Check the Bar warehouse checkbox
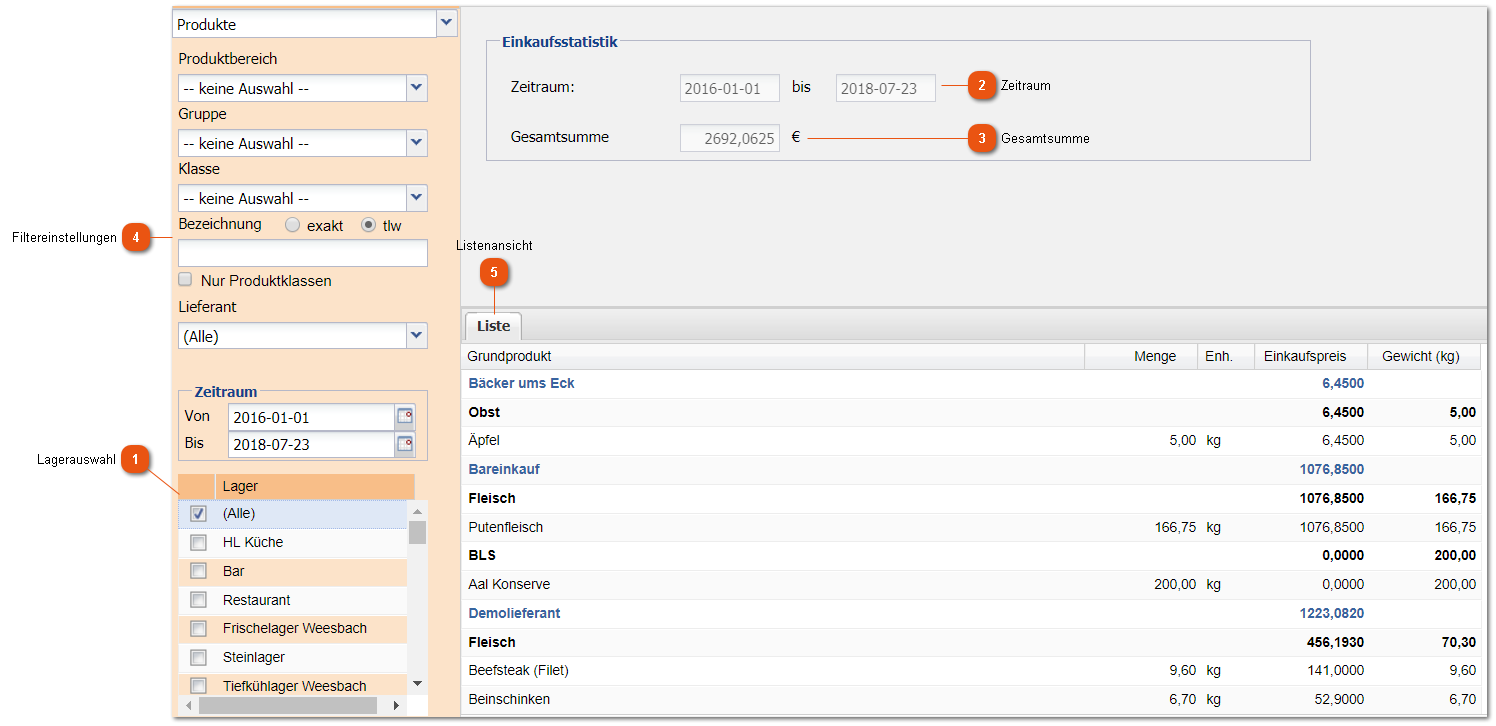1496x726 pixels. 198,572
